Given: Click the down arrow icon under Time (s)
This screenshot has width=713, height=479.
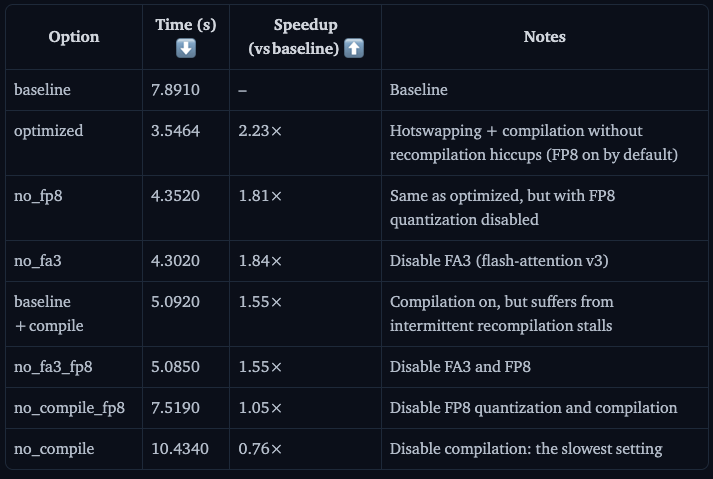Looking at the screenshot, I should click(x=186, y=48).
